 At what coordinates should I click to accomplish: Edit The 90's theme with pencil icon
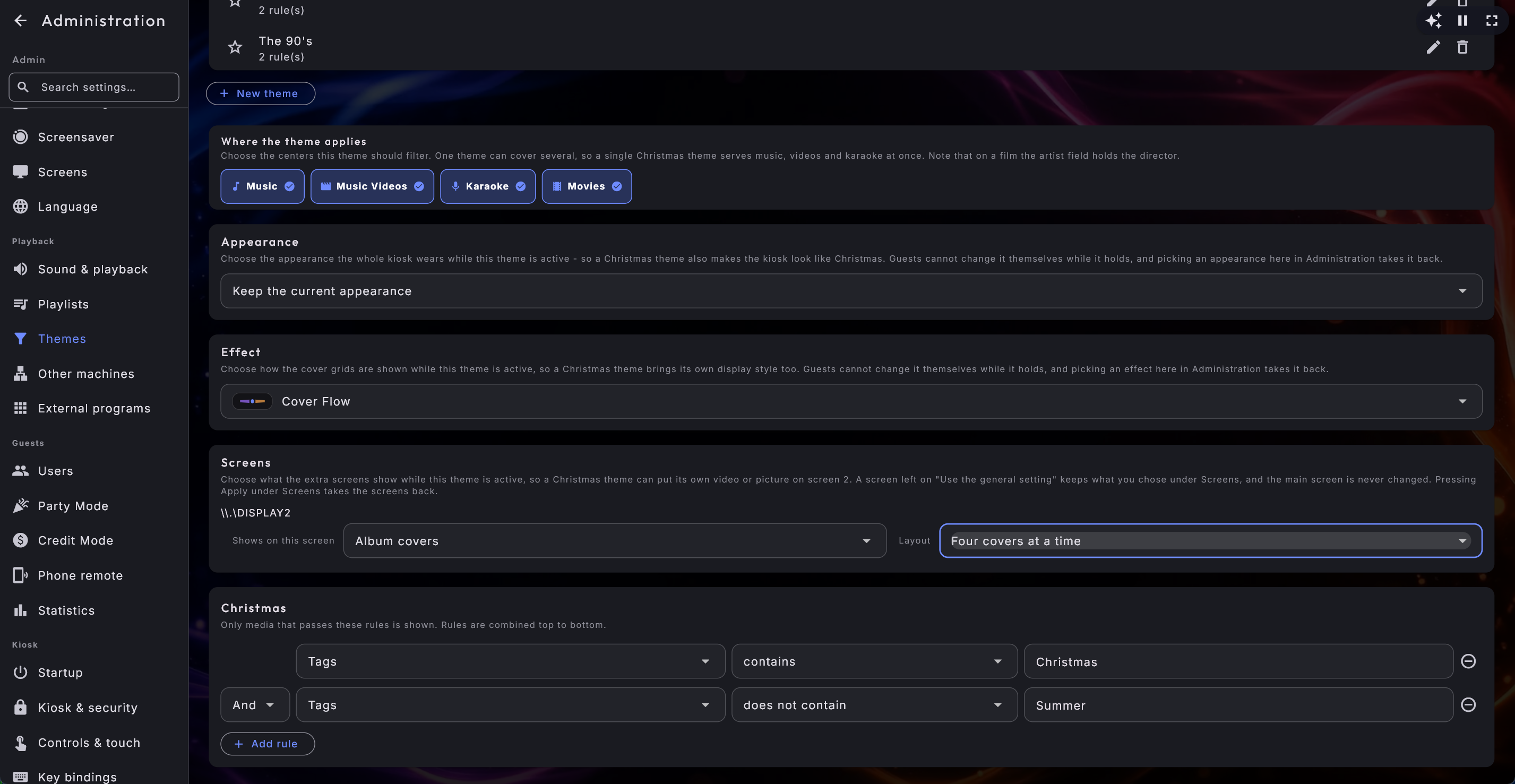(x=1433, y=47)
